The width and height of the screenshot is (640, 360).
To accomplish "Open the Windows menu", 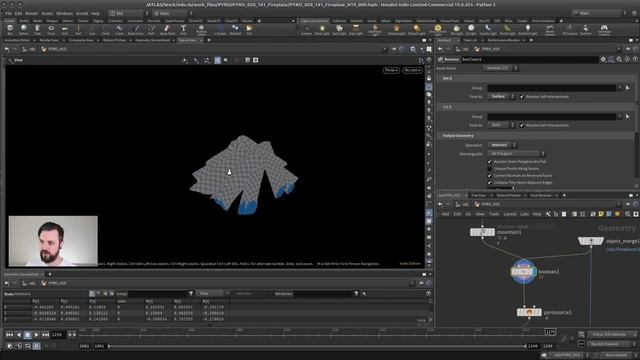I will point(64,13).
